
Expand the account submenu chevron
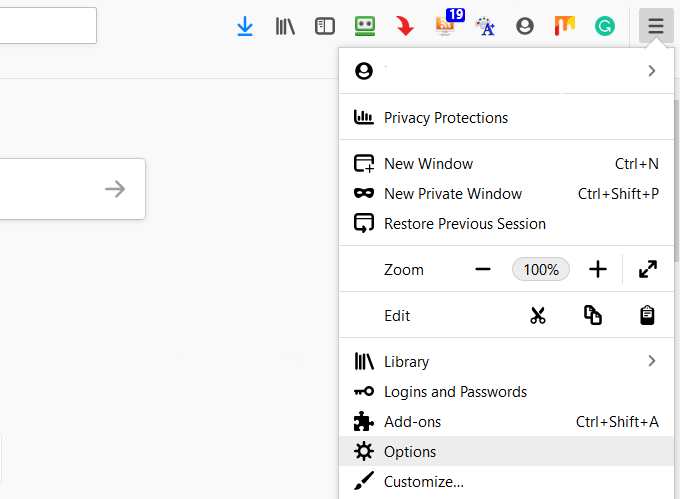652,71
